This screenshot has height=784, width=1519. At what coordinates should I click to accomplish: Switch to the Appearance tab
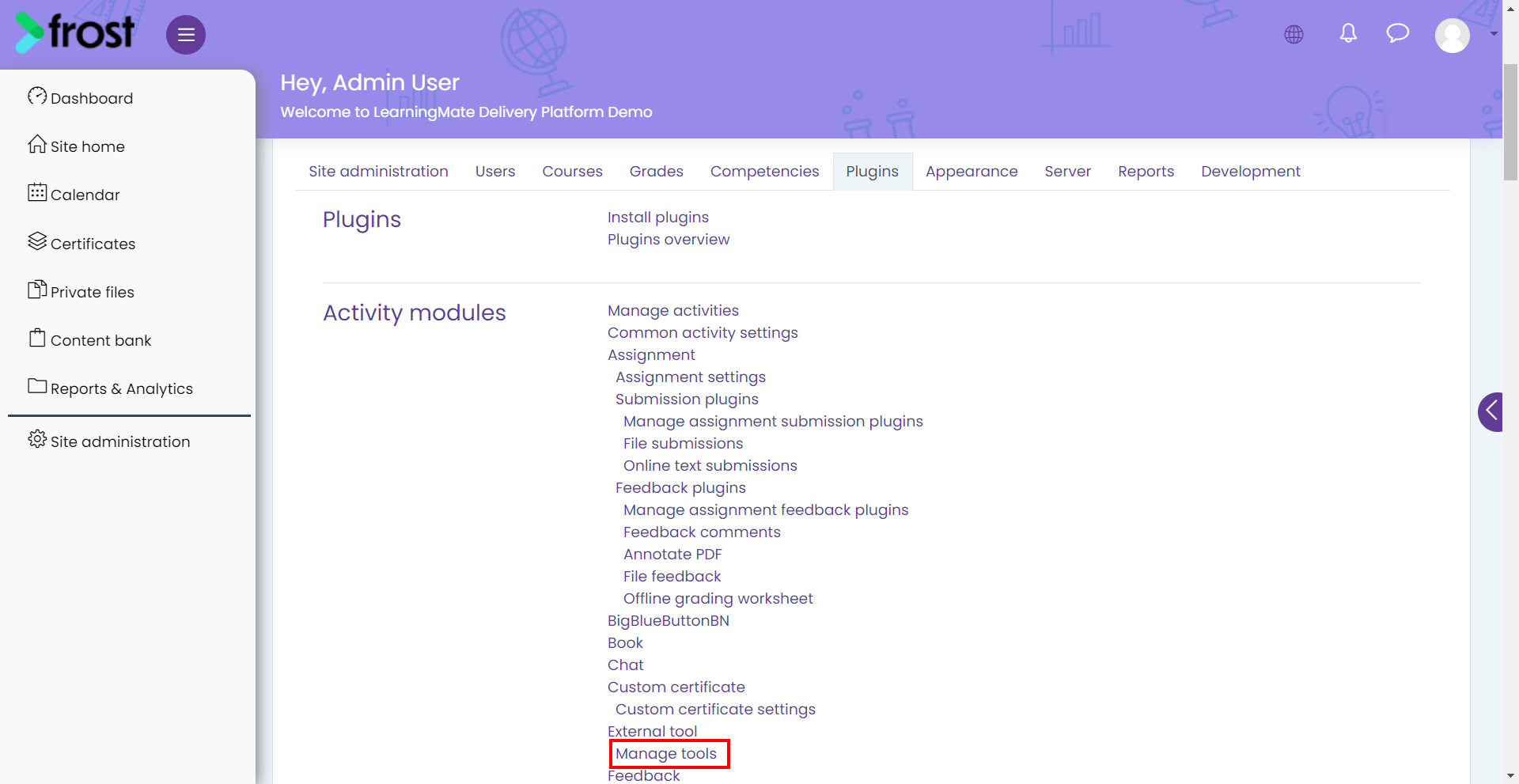(972, 171)
